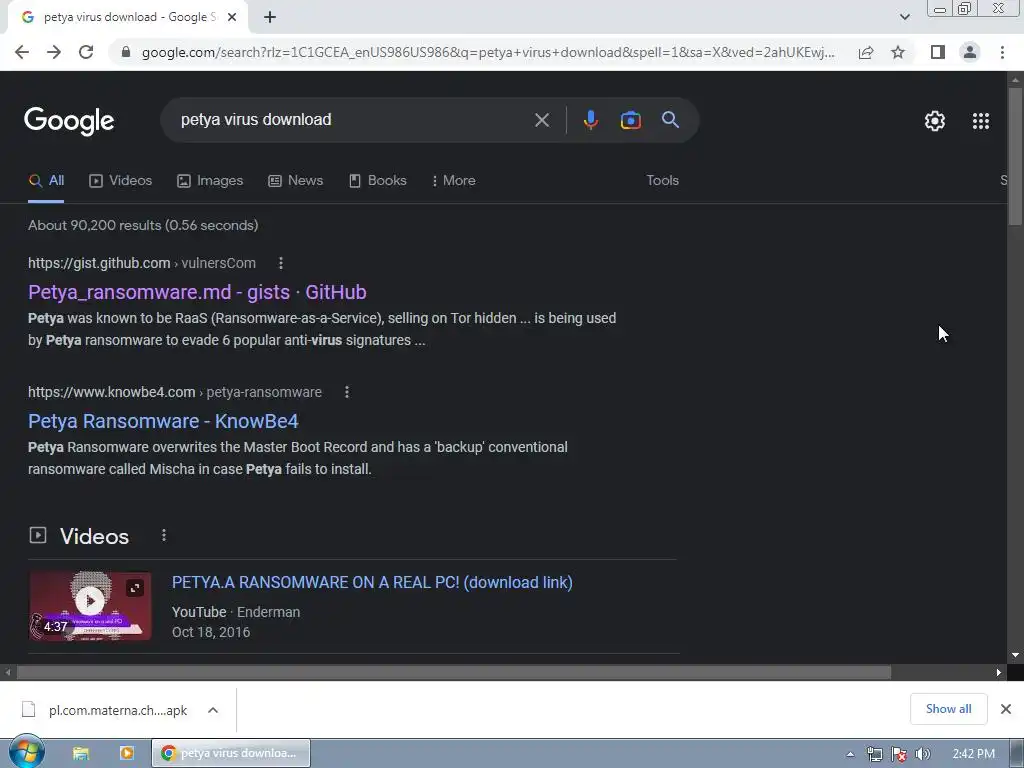Click gist.github.com breadcrumb text

tap(99, 263)
